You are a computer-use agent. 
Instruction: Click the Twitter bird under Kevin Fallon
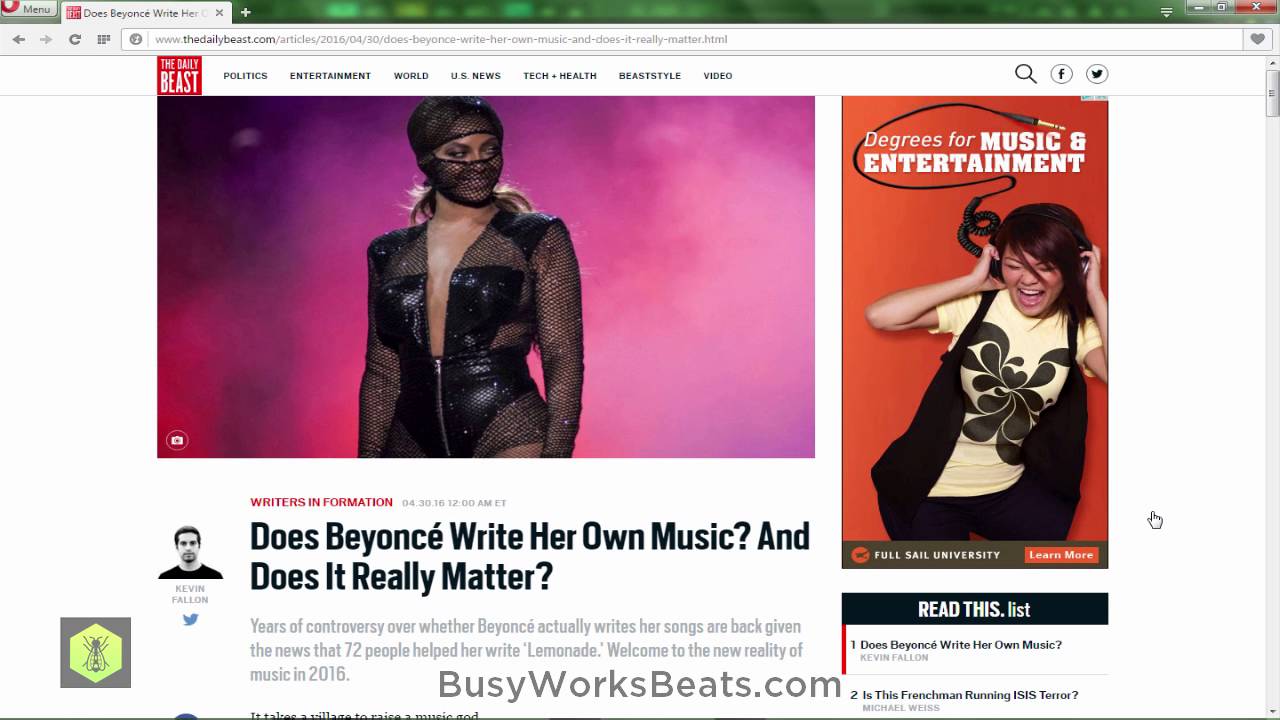[190, 619]
